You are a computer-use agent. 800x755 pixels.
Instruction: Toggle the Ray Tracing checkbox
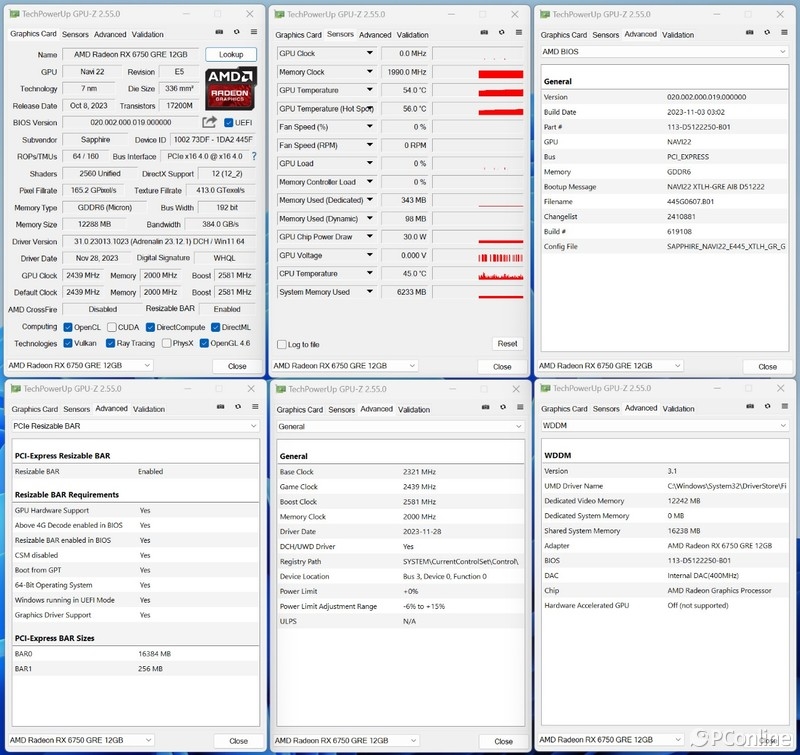[x=121, y=343]
